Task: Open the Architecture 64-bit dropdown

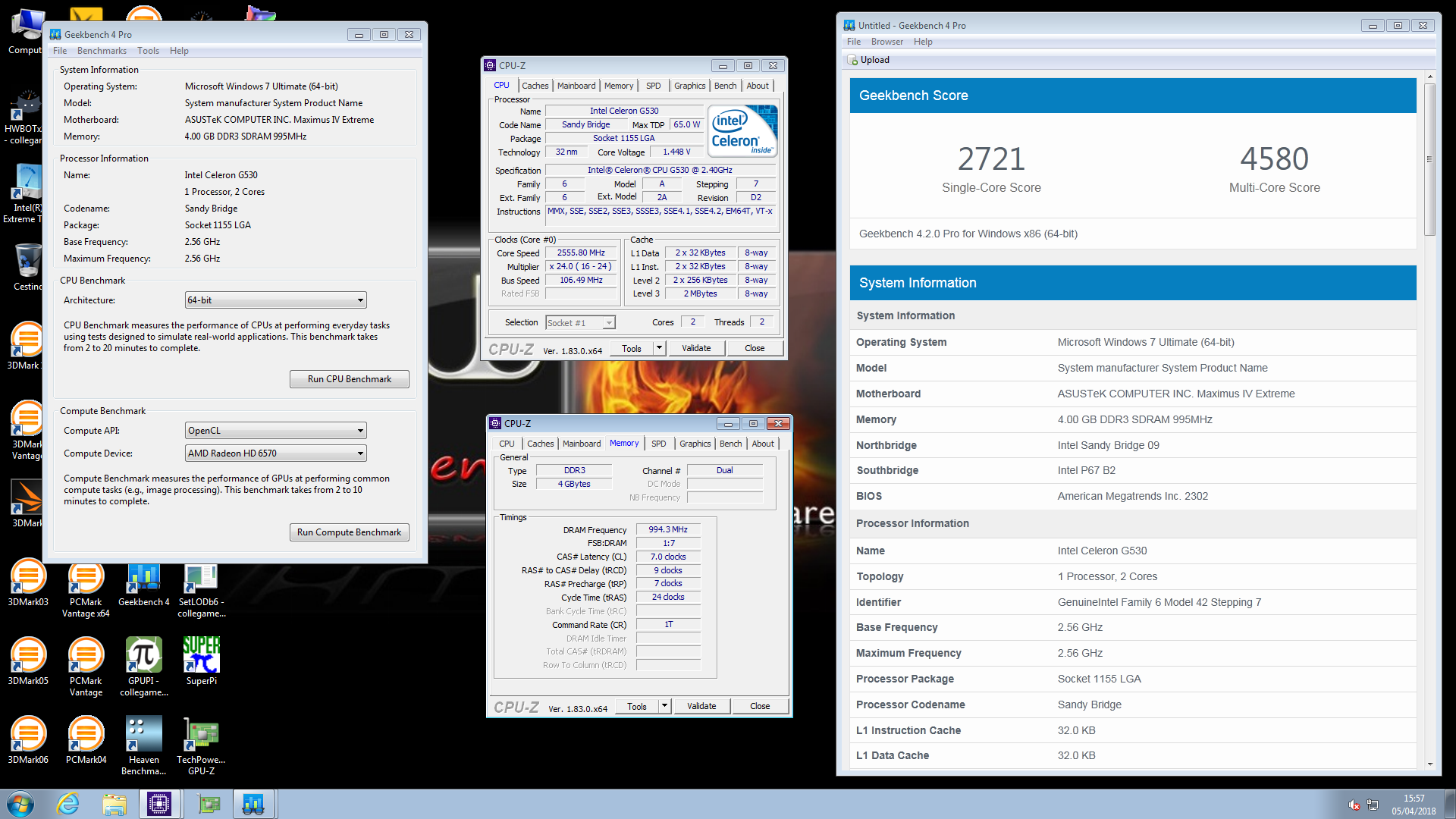Action: [x=276, y=300]
